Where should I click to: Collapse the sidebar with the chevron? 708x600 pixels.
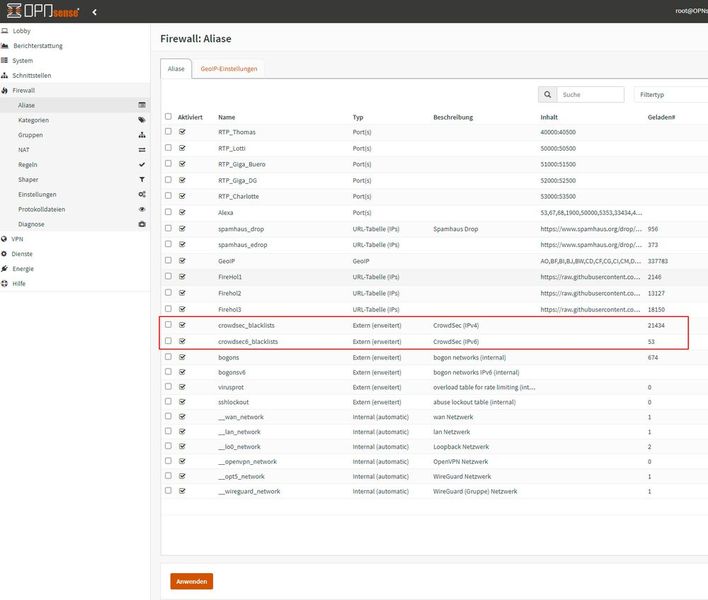[94, 12]
